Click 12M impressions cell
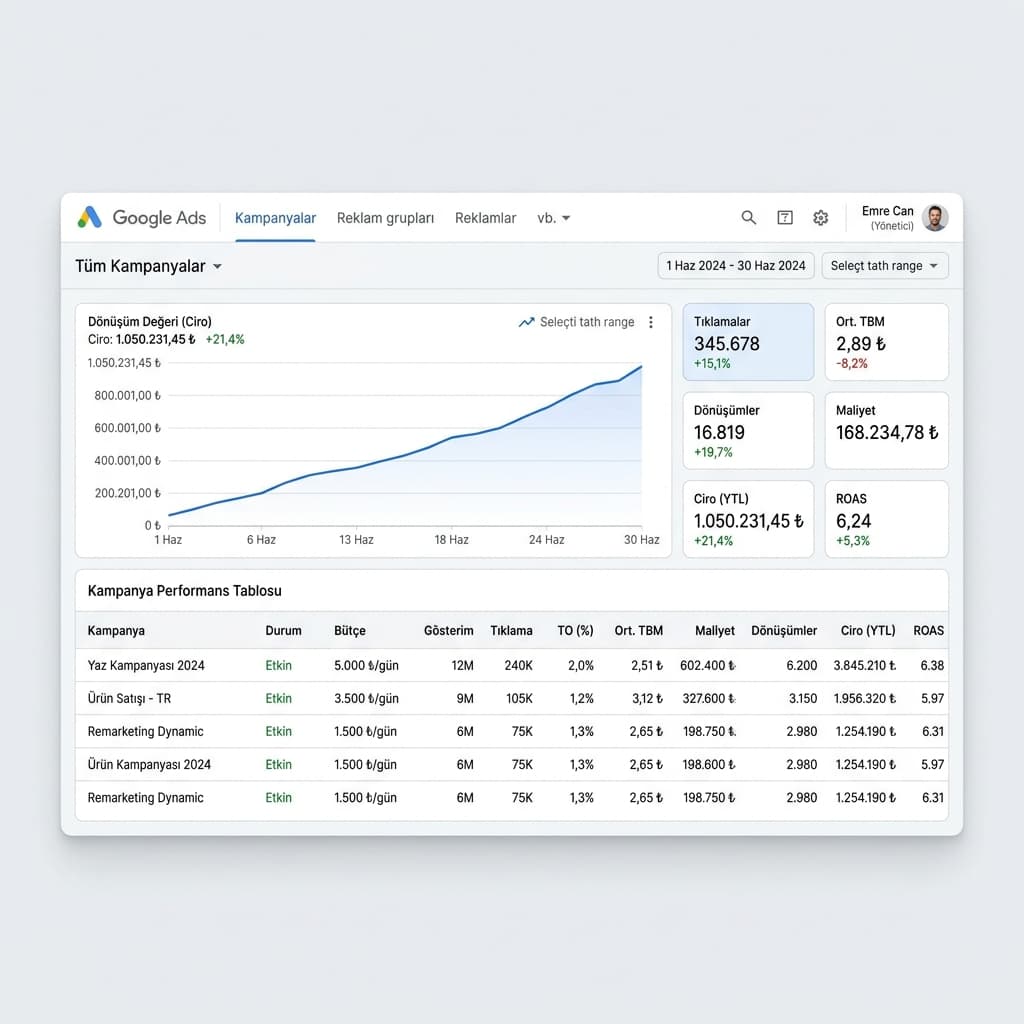This screenshot has height=1024, width=1024. click(x=462, y=665)
